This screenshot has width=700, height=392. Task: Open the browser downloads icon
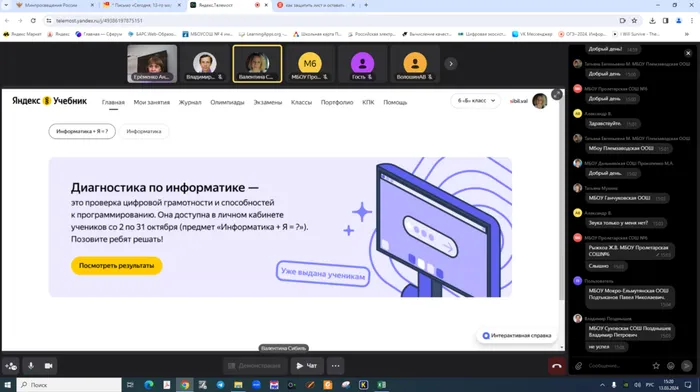pos(652,21)
